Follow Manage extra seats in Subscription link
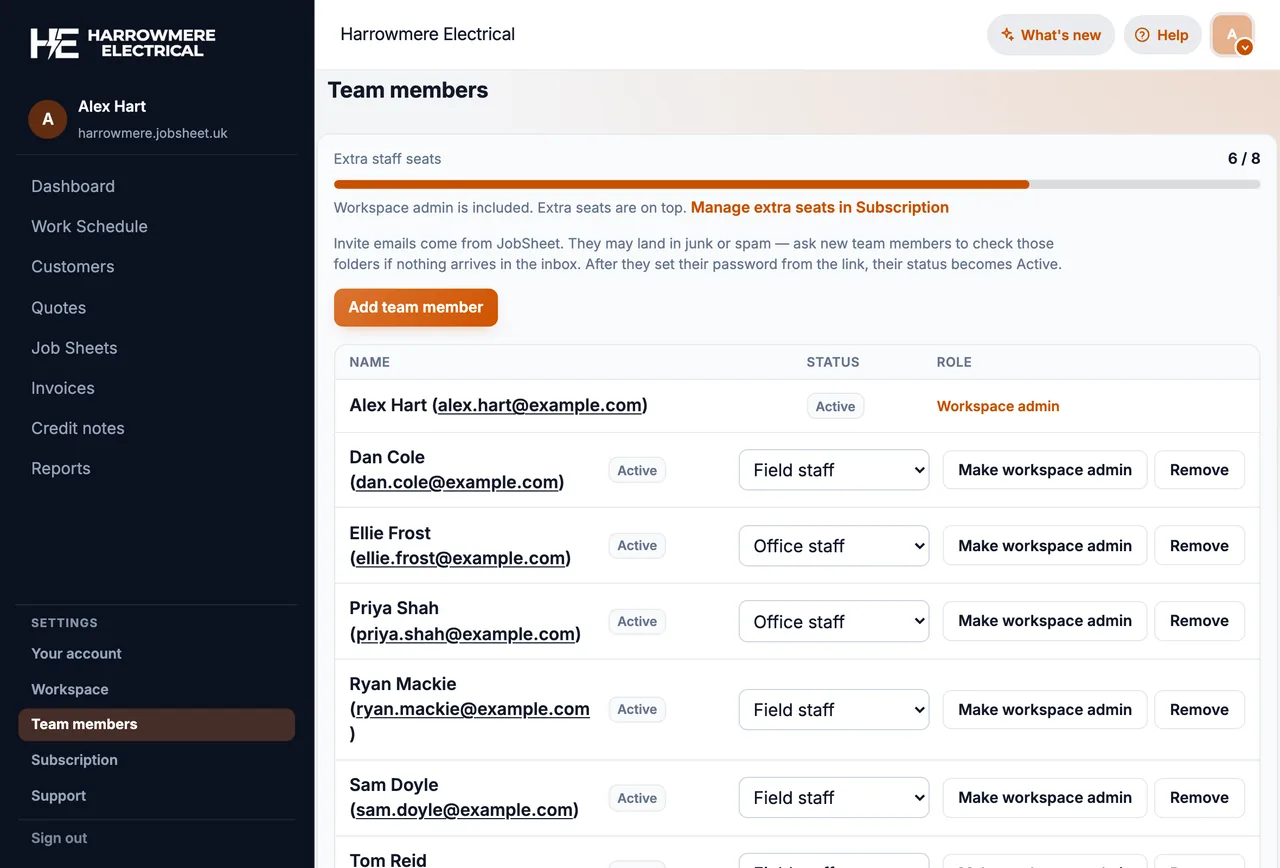This screenshot has width=1280, height=868. pos(820,207)
